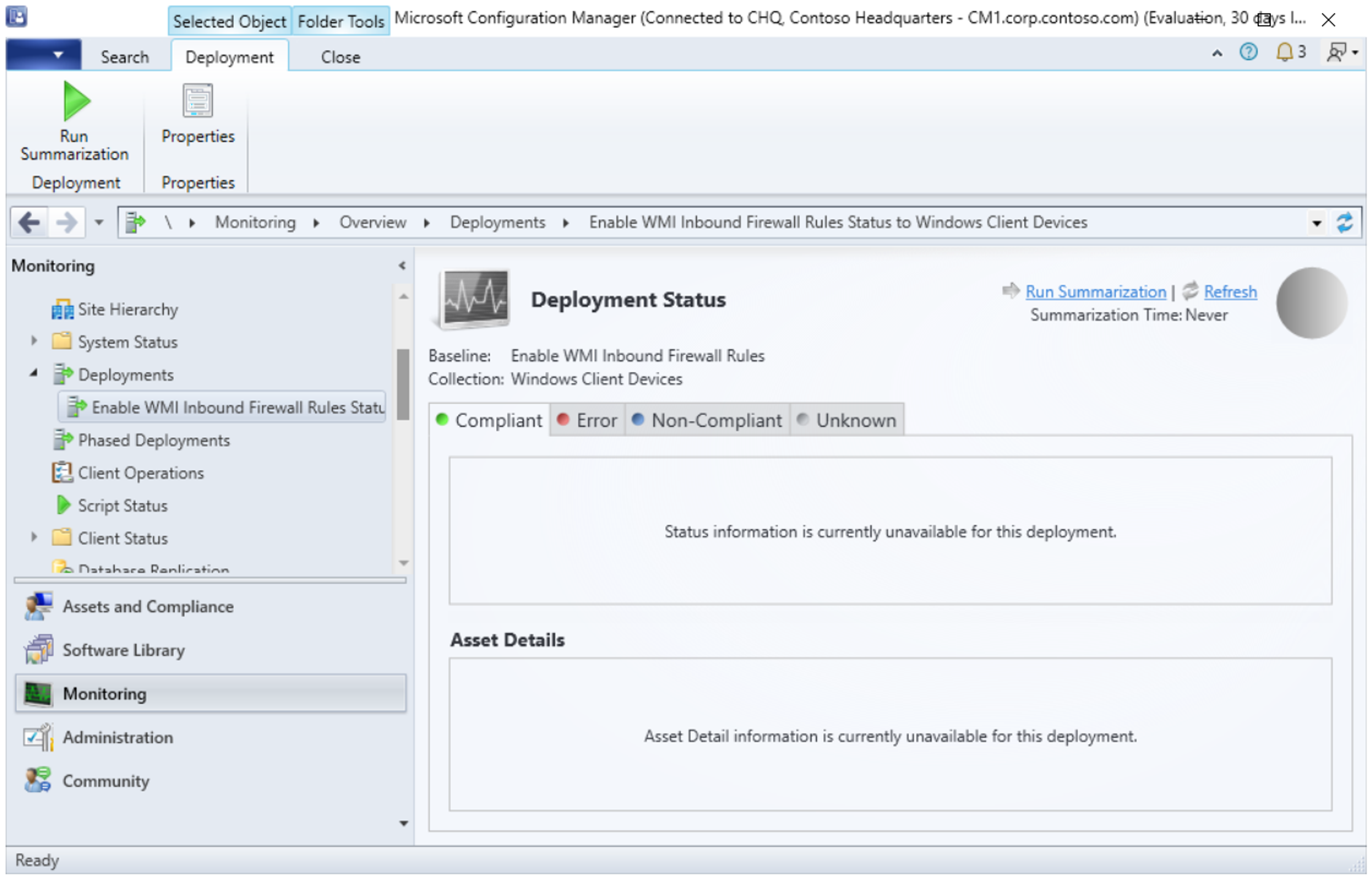Click Deployments in the breadcrumb path
1372x875 pixels.
[x=497, y=222]
